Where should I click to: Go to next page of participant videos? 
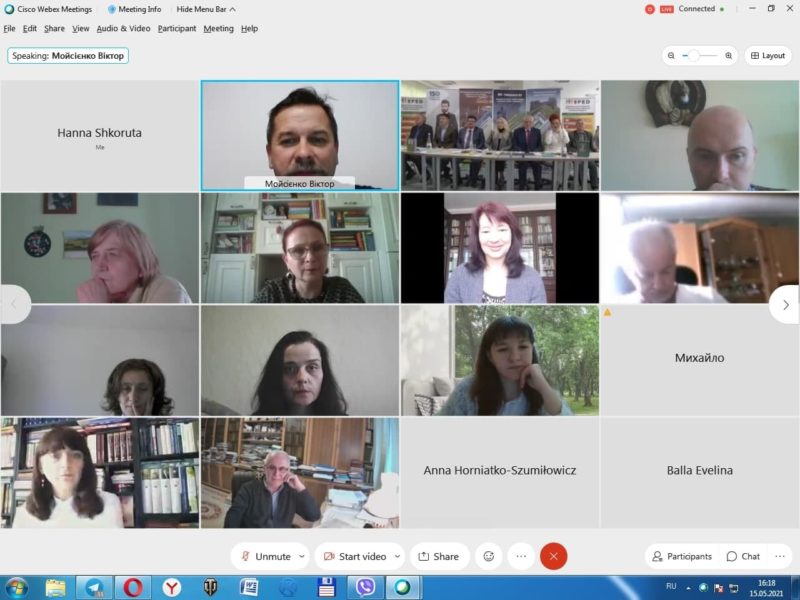pos(785,305)
